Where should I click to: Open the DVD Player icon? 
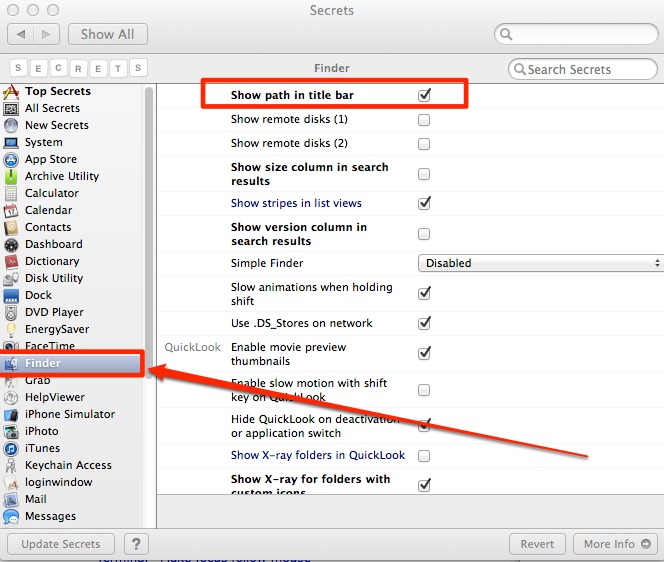[11, 313]
